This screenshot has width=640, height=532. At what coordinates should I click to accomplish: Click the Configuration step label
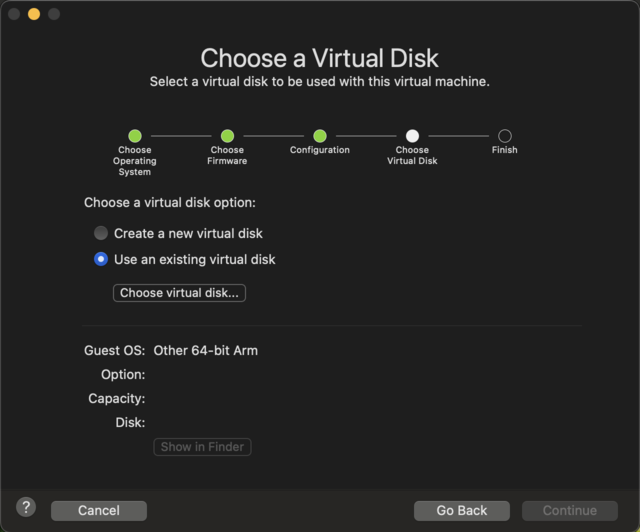[320, 150]
